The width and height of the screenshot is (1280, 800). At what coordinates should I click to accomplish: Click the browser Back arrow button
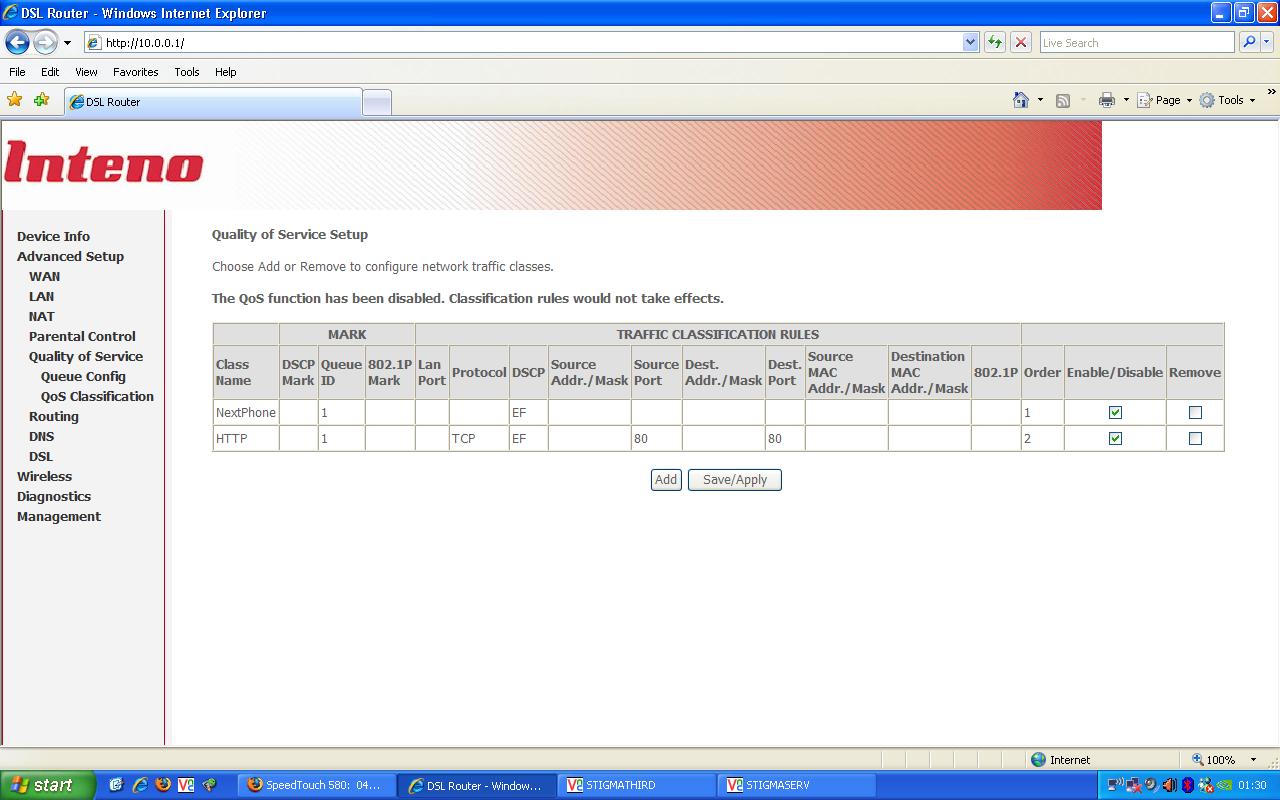[x=17, y=42]
